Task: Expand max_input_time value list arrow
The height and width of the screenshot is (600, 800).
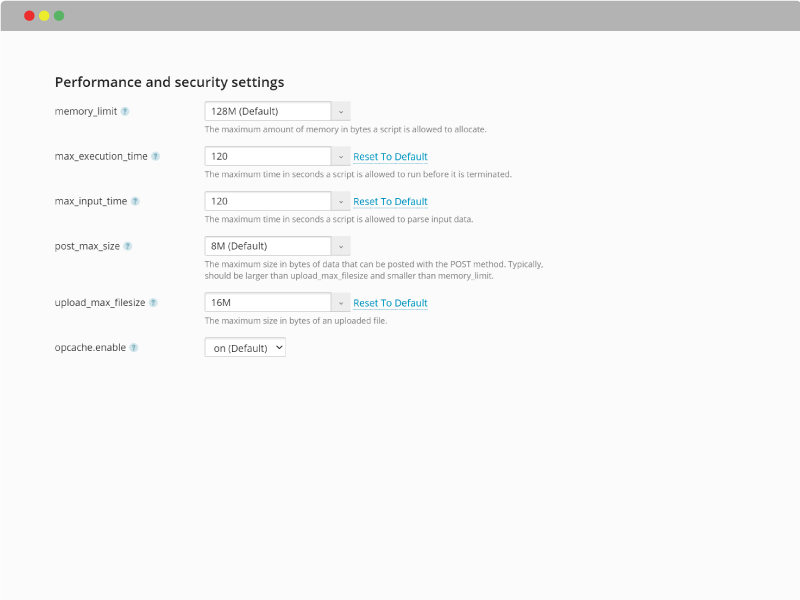Action: pyautogui.click(x=341, y=201)
